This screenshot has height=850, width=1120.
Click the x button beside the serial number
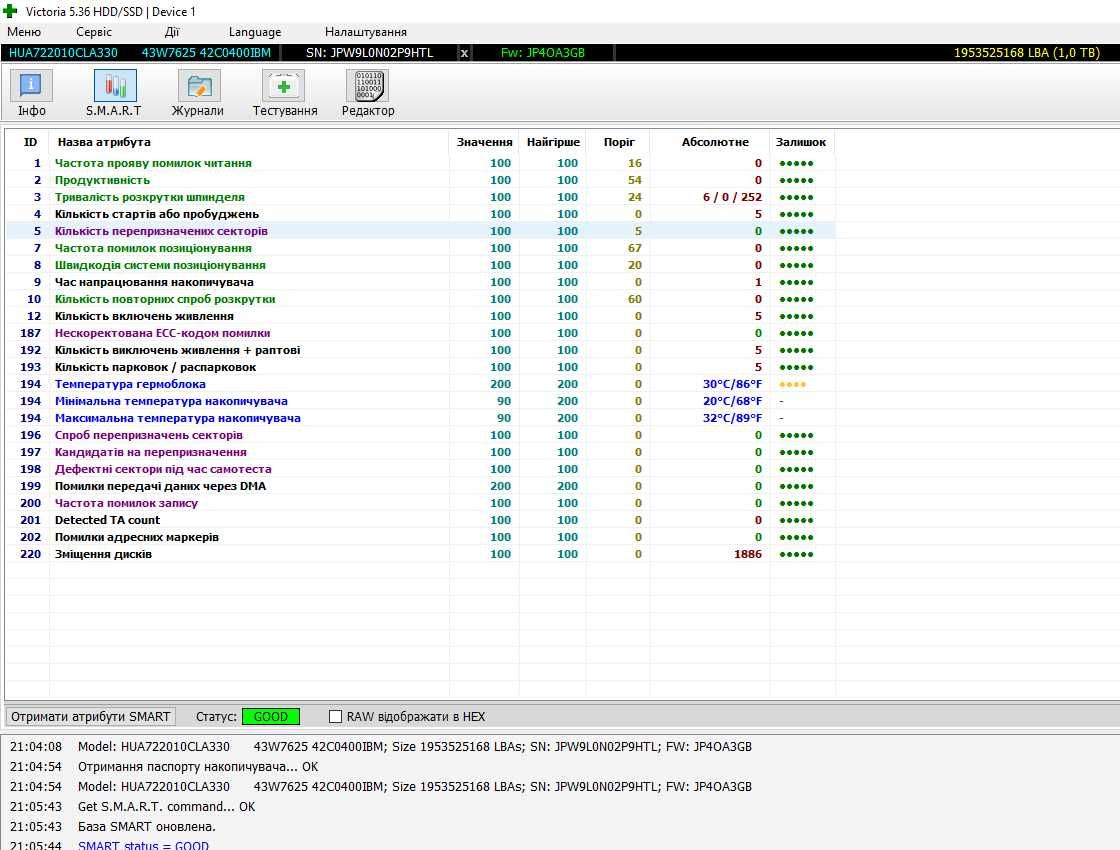pyautogui.click(x=464, y=53)
